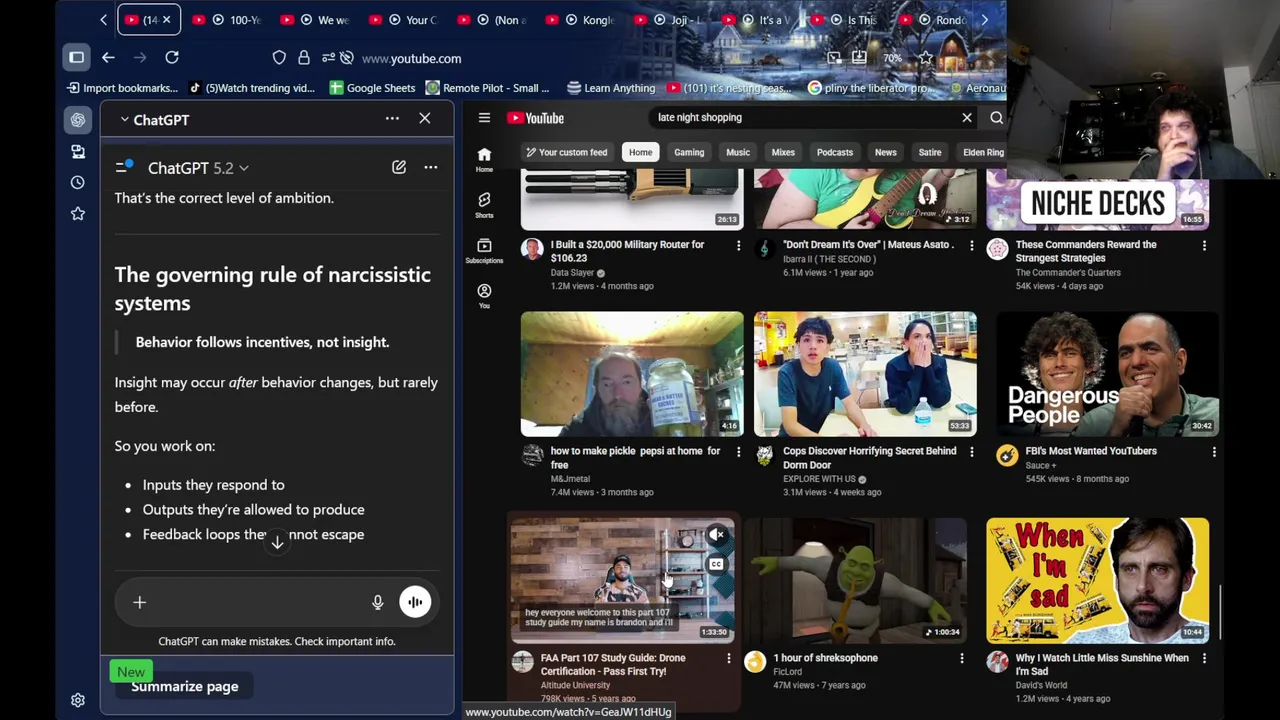This screenshot has width=1280, height=720.
Task: Open Altitude University channel link
Action: click(575, 686)
